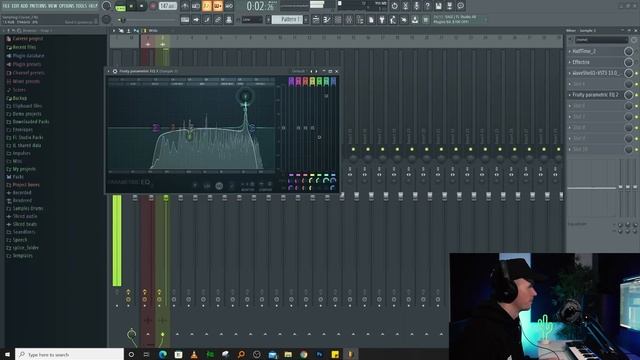The width and height of the screenshot is (640, 360).
Task: Open the EDIT menu
Action: pos(16,6)
